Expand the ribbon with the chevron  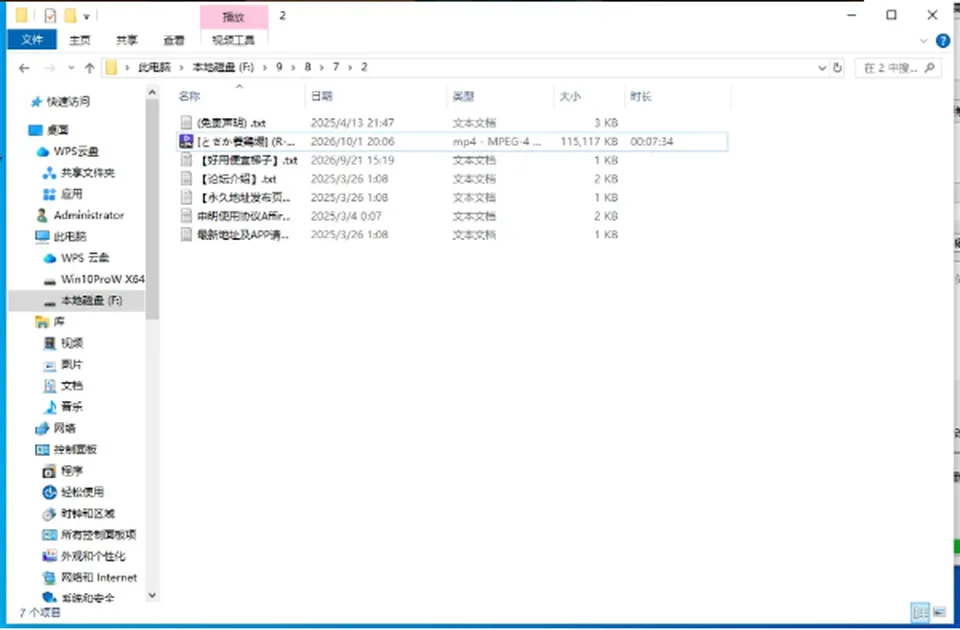(x=923, y=41)
